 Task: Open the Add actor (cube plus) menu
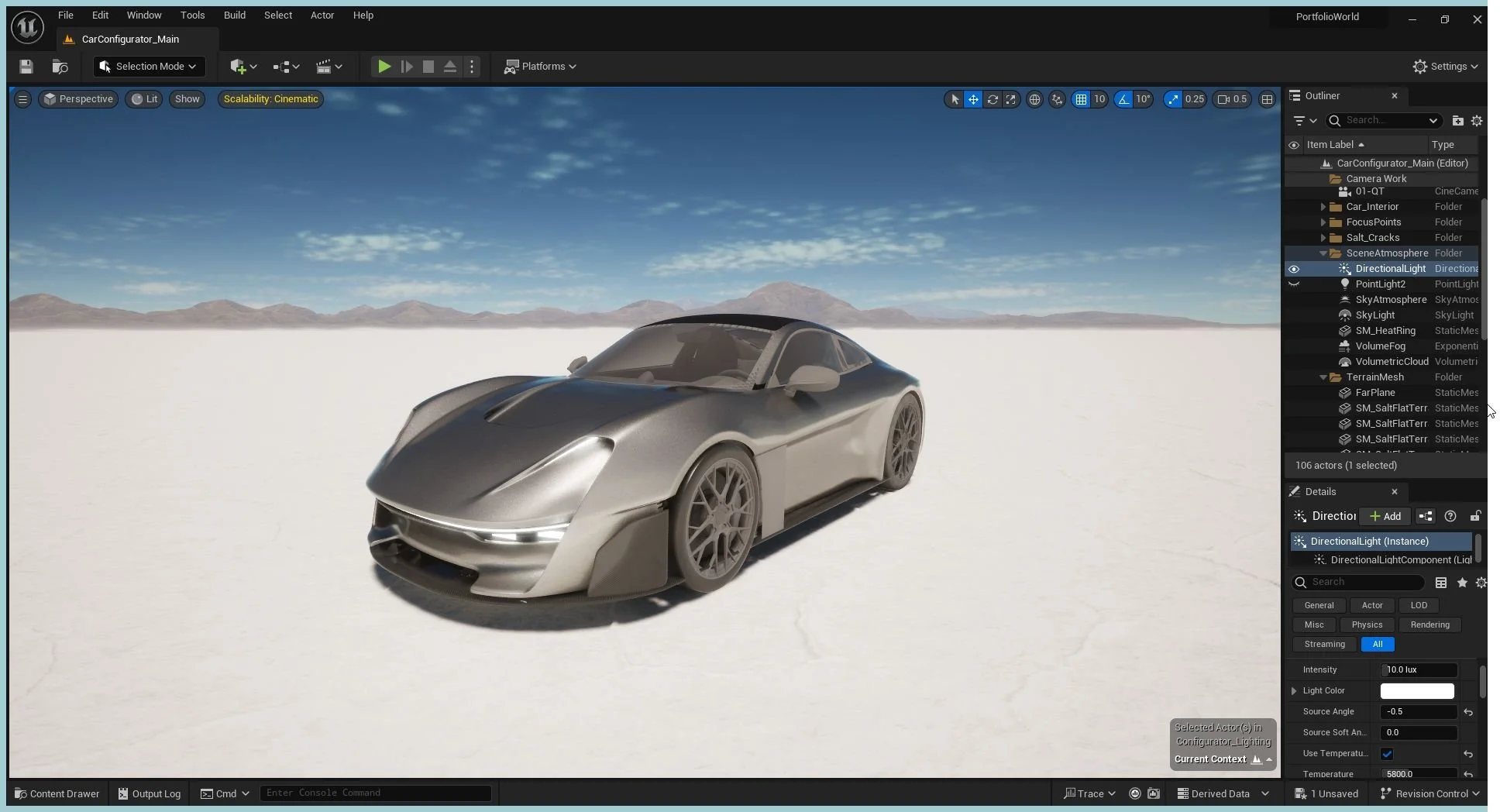coord(243,67)
